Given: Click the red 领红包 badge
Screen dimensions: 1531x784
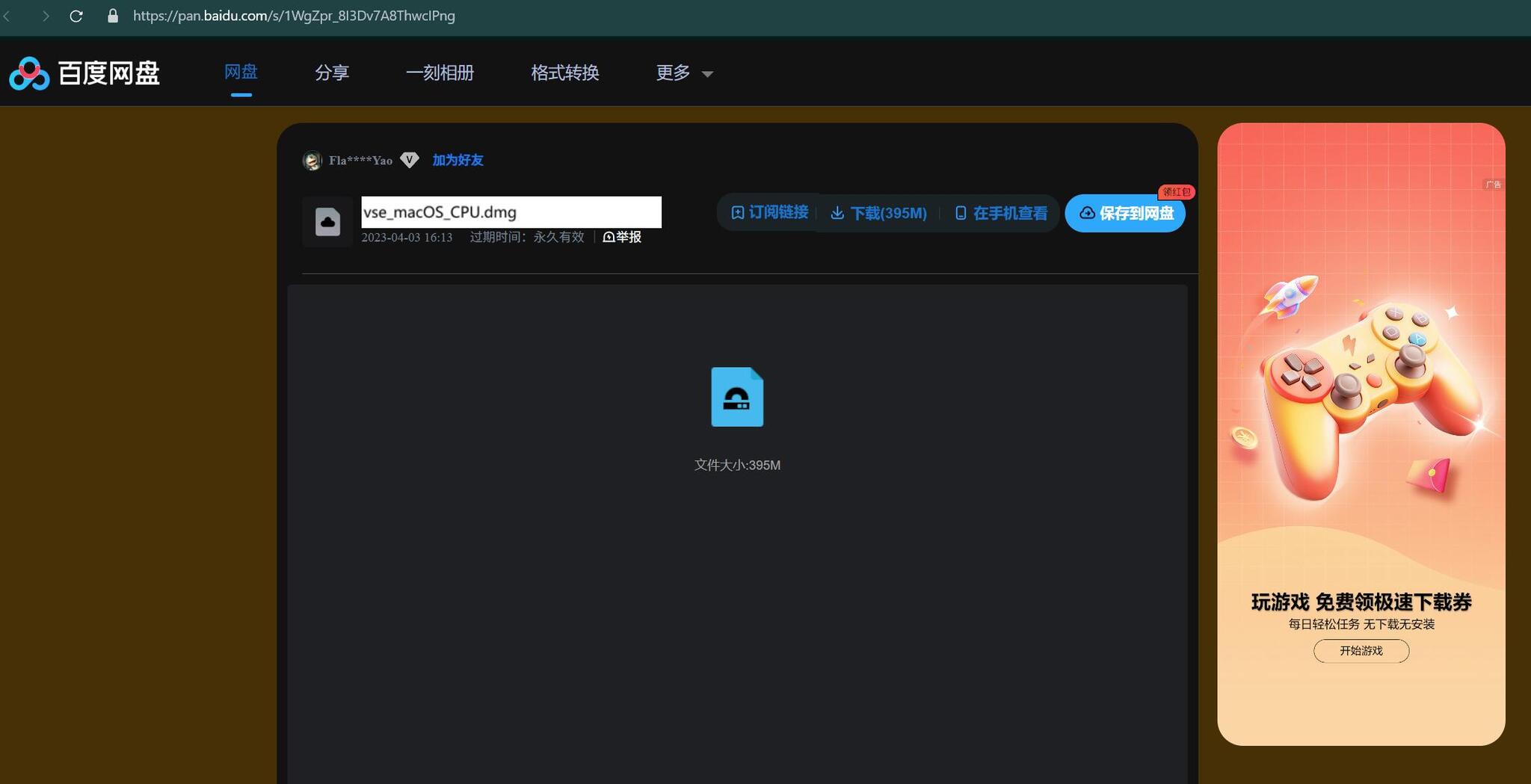Looking at the screenshot, I should (1176, 192).
